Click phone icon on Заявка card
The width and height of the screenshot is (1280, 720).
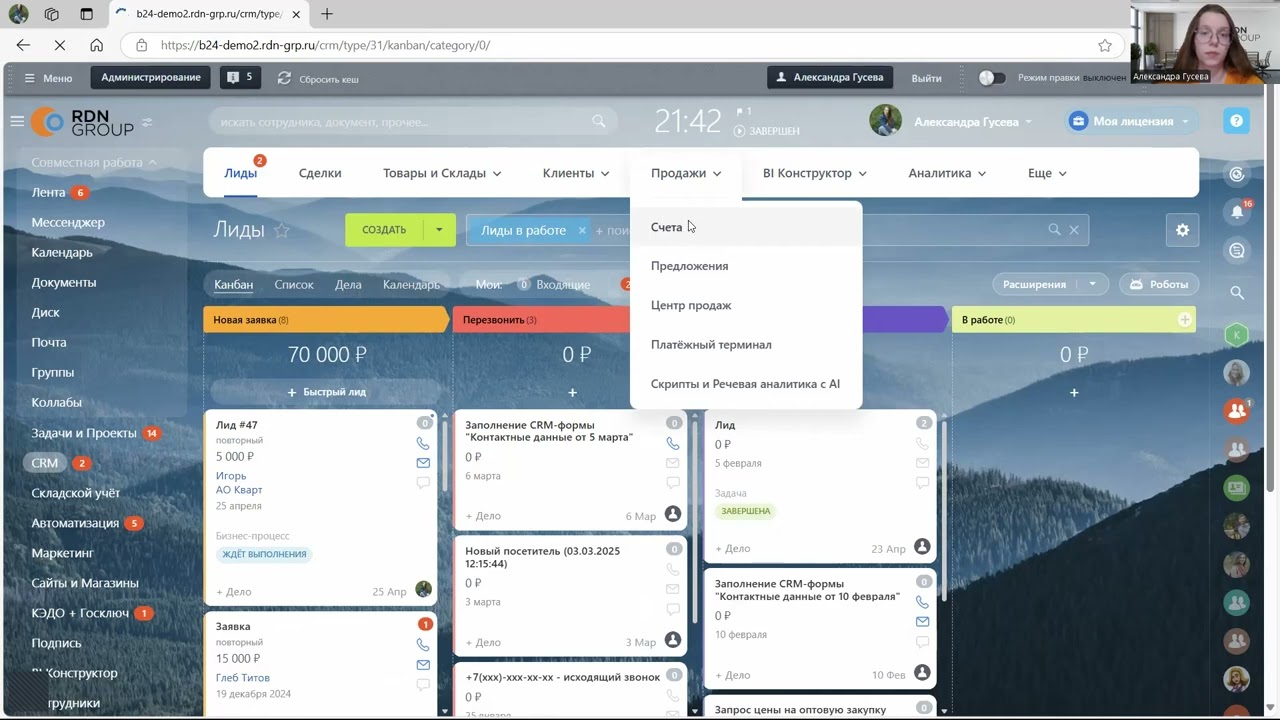coord(423,645)
